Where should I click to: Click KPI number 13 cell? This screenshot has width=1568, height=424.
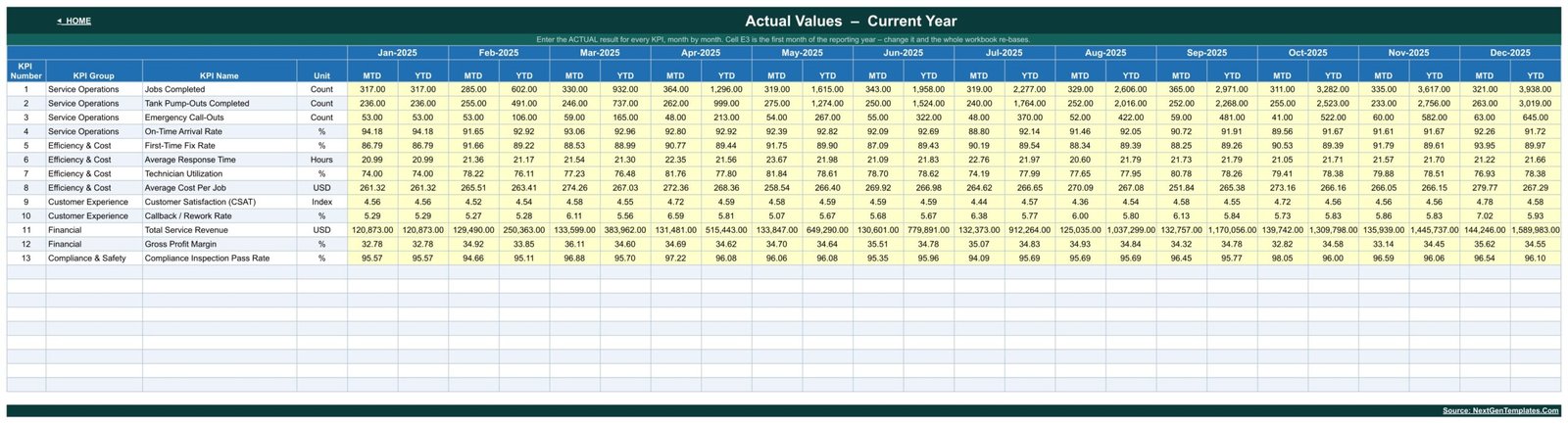click(x=25, y=259)
